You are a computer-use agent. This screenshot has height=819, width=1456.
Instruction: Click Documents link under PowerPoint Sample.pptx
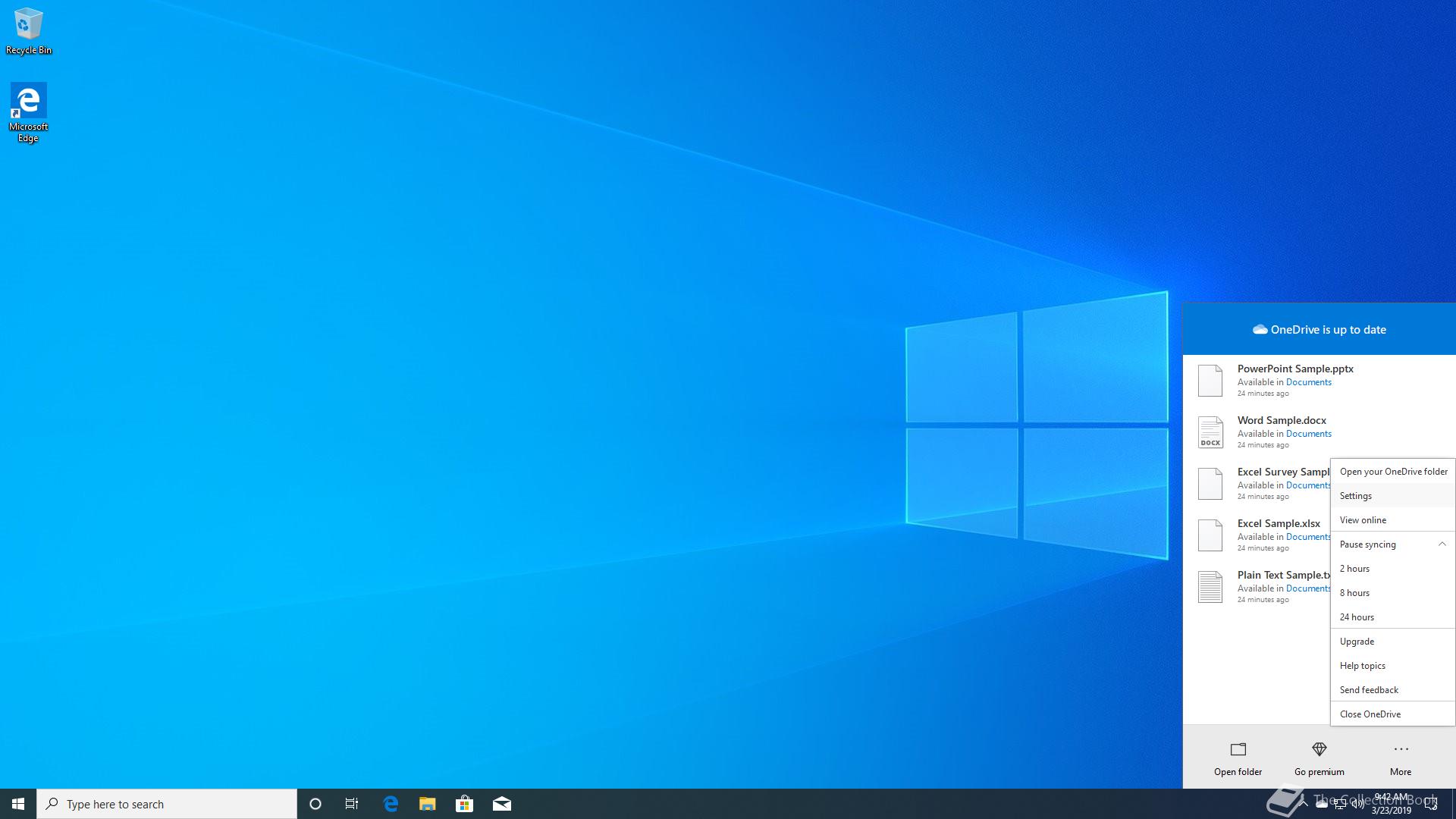(1309, 382)
